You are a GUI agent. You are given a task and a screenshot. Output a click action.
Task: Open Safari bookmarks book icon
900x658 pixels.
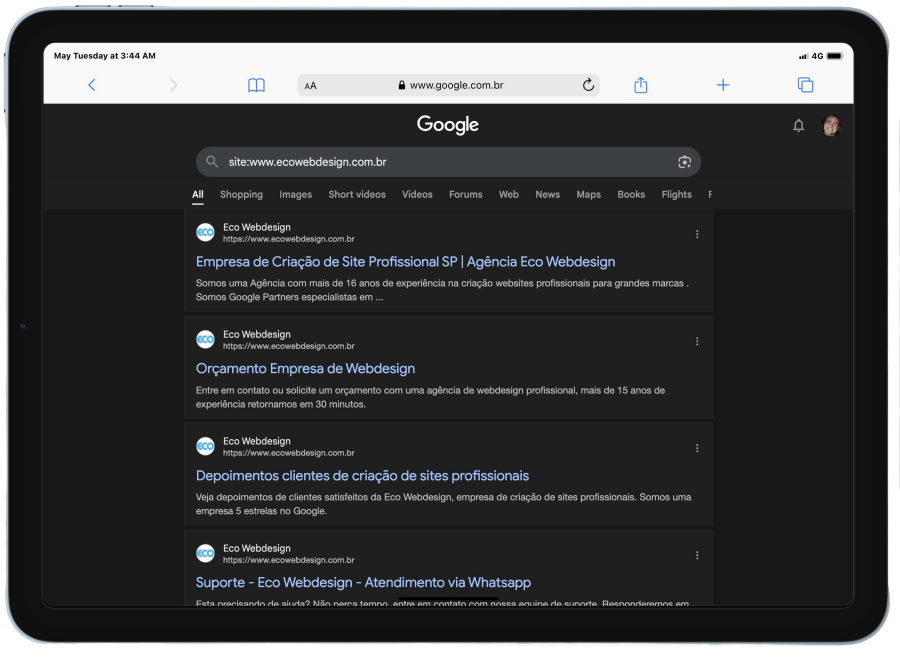click(256, 86)
